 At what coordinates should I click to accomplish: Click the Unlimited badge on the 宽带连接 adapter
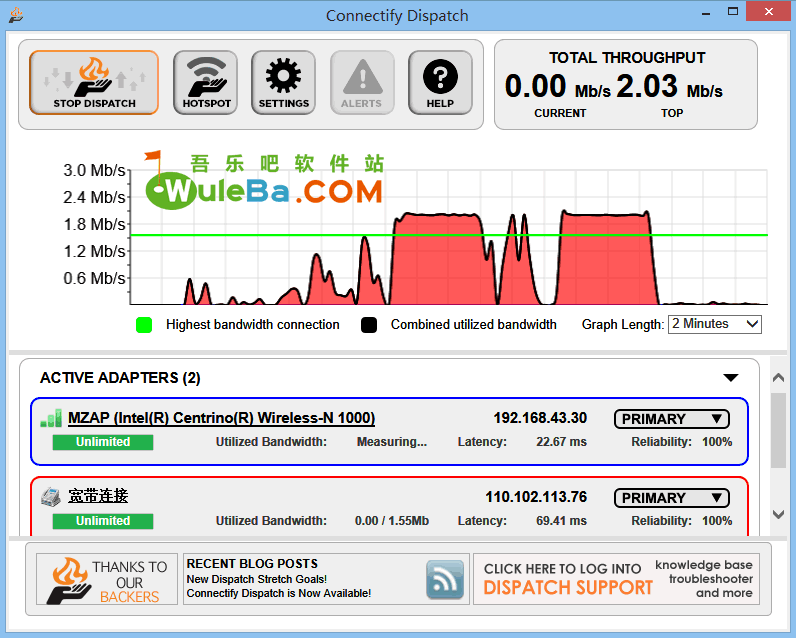(103, 521)
